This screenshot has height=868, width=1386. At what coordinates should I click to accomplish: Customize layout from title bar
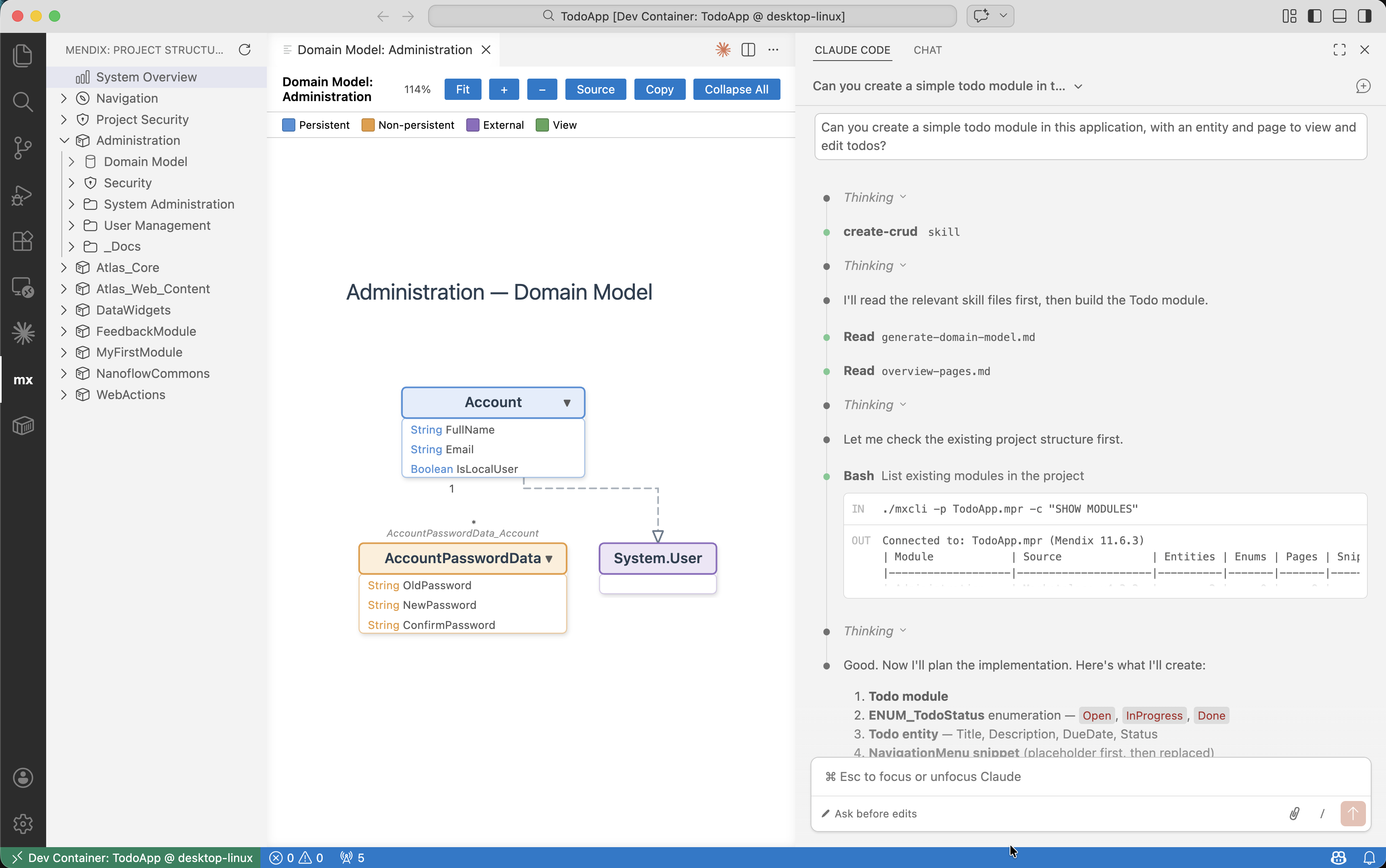pyautogui.click(x=1290, y=16)
